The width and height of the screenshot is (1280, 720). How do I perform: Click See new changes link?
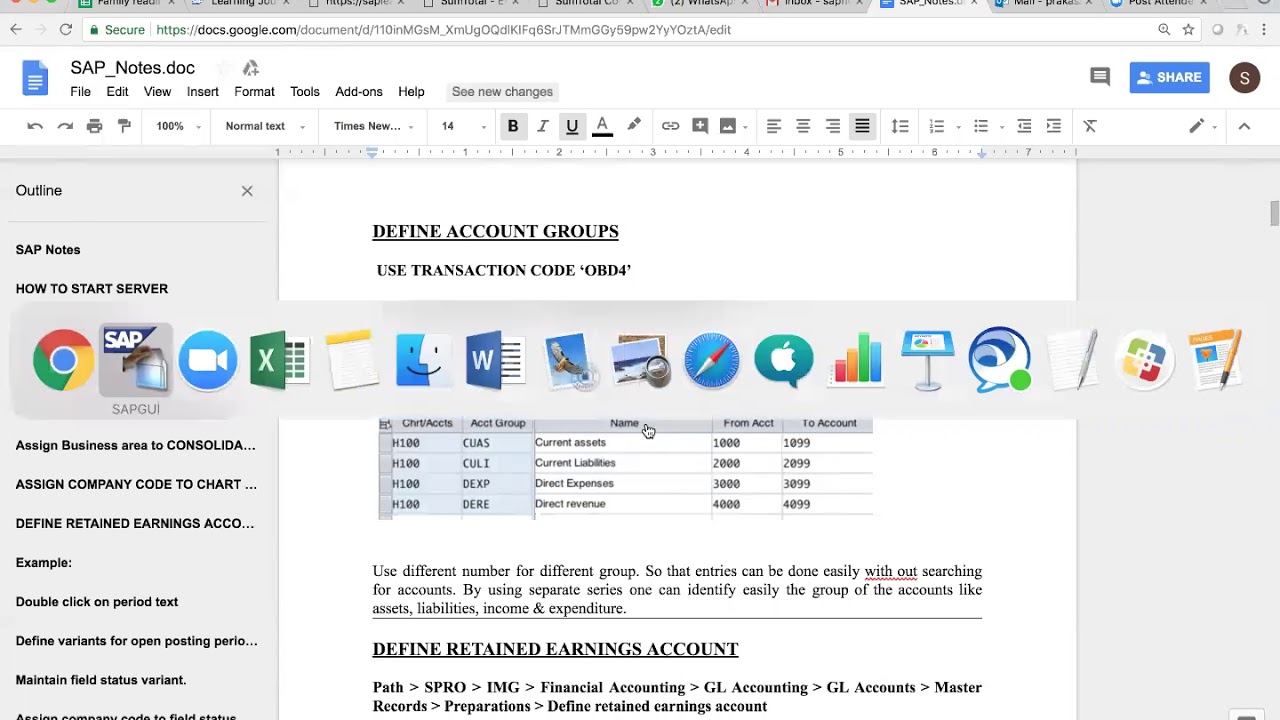(x=502, y=91)
